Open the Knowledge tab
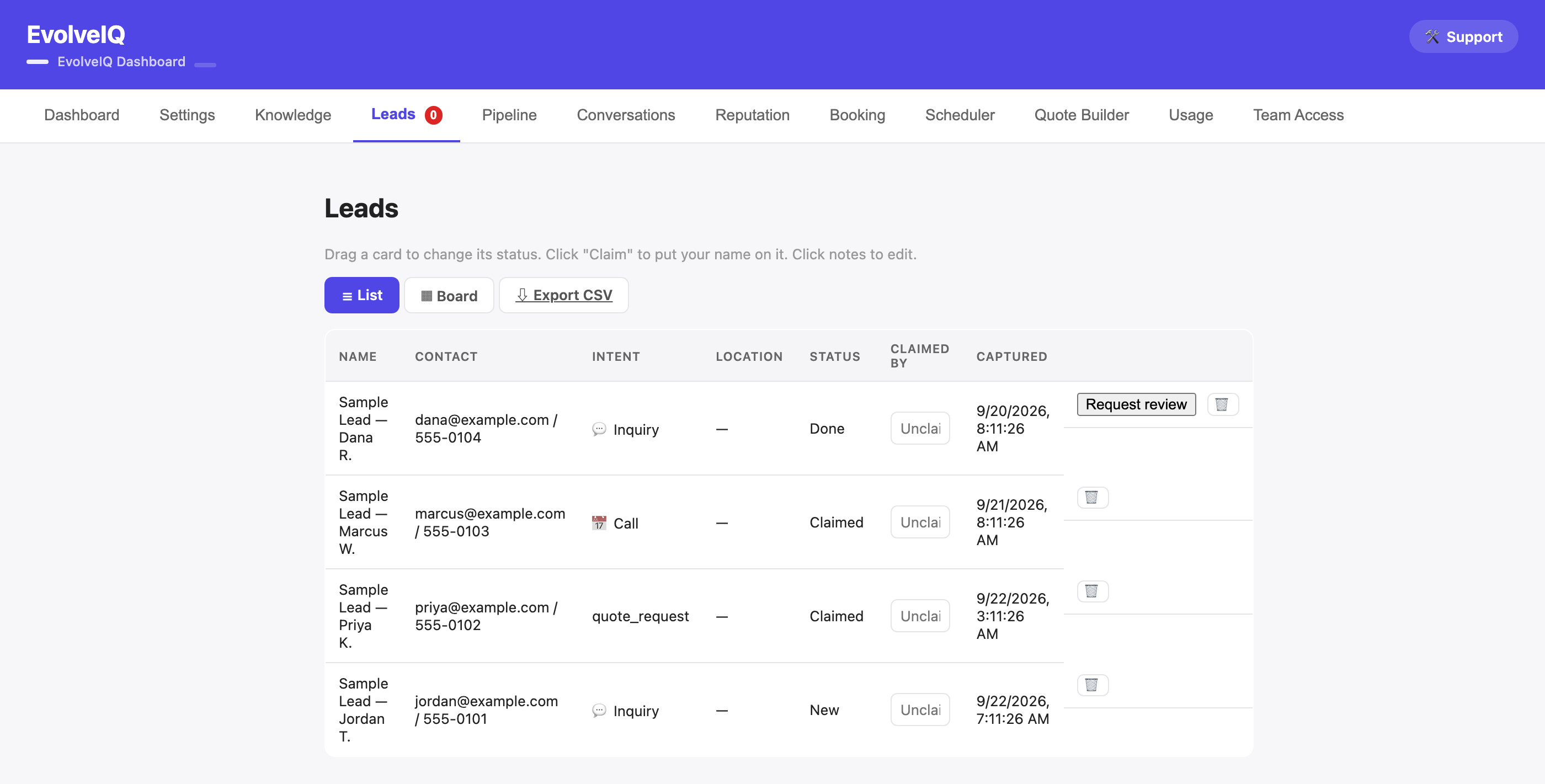This screenshot has height=784, width=1545. click(x=292, y=115)
